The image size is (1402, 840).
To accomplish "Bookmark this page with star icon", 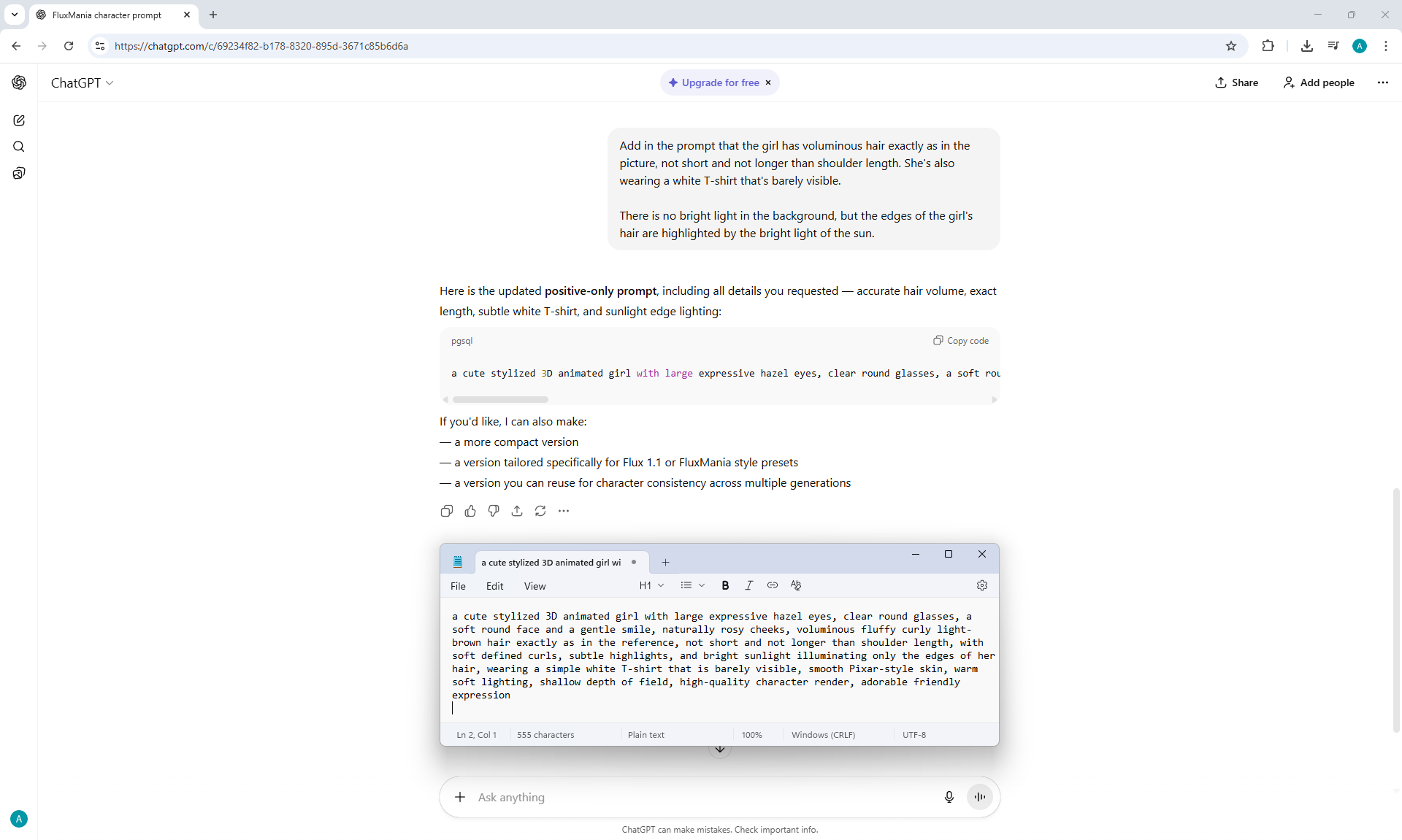I will 1231,46.
